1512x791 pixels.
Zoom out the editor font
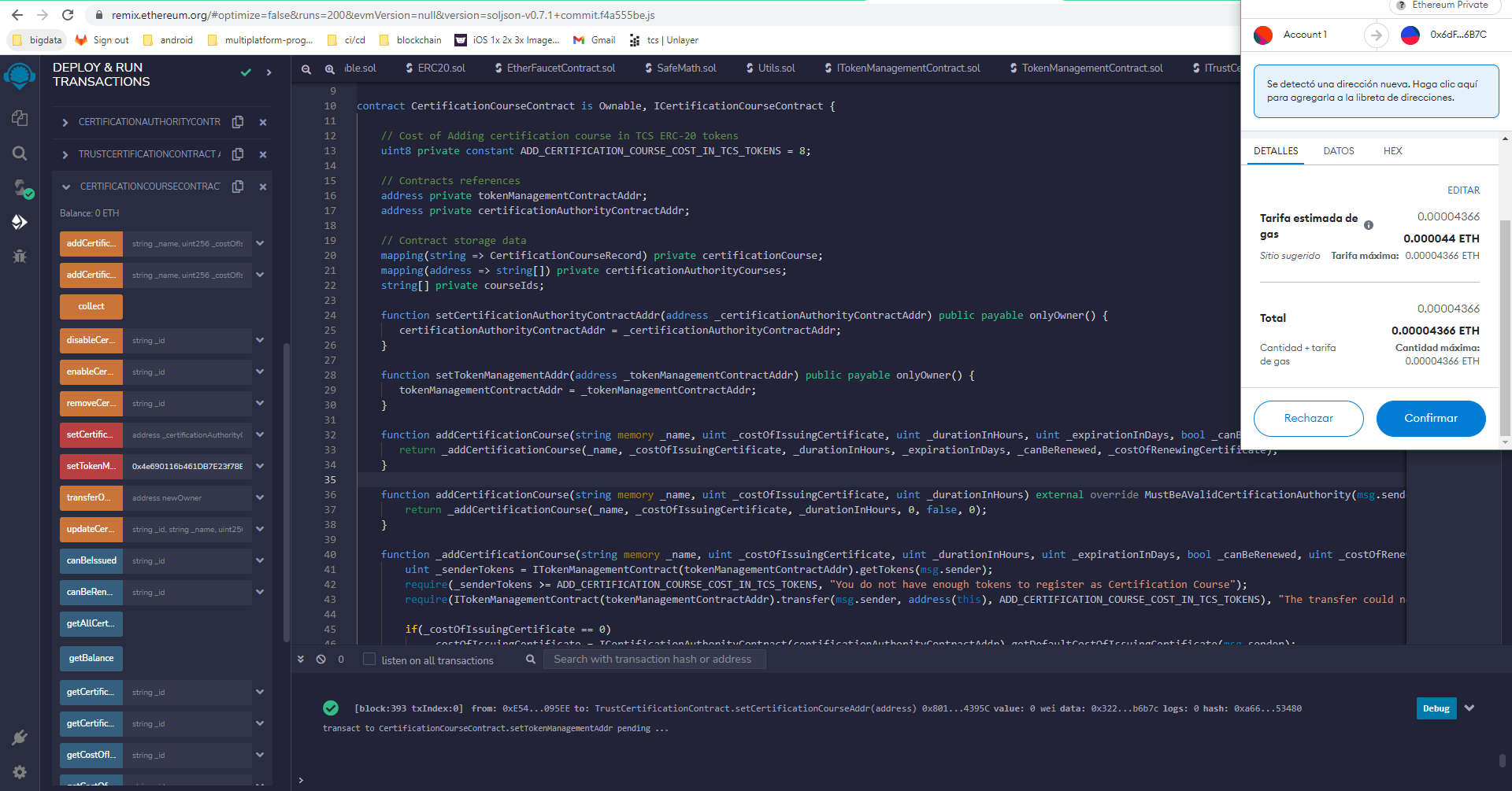tap(306, 69)
